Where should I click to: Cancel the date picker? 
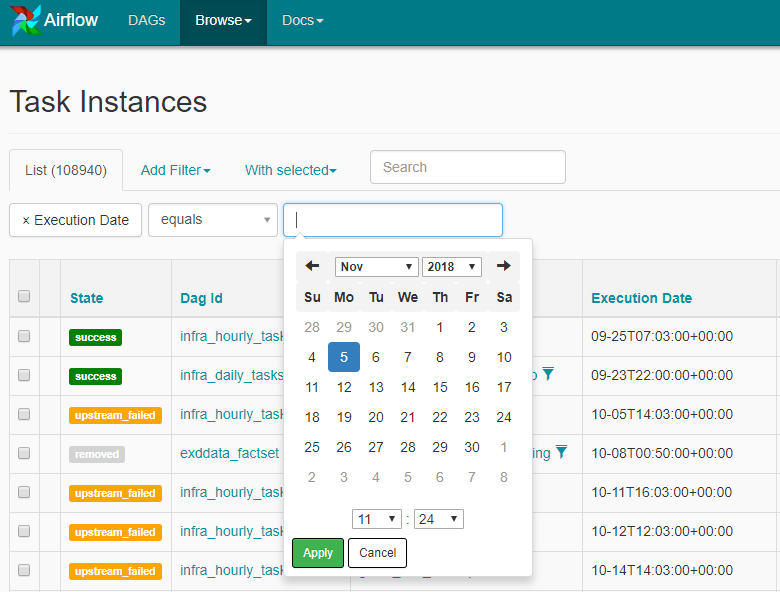pos(377,553)
